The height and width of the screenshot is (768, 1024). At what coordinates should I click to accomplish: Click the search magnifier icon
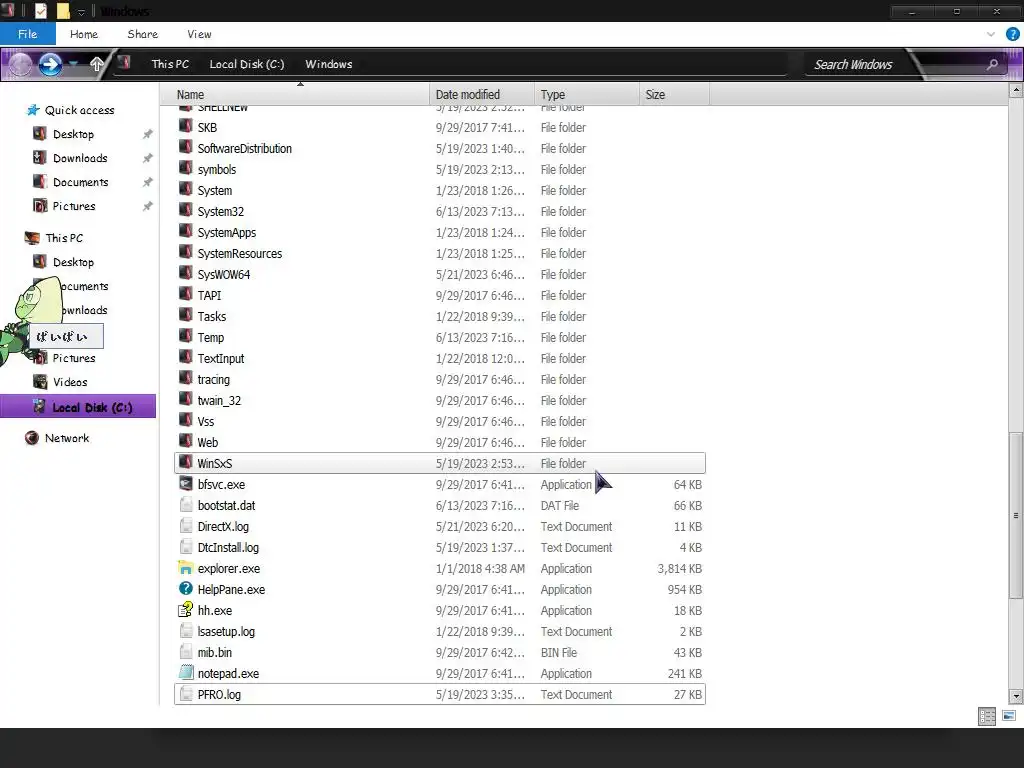992,64
